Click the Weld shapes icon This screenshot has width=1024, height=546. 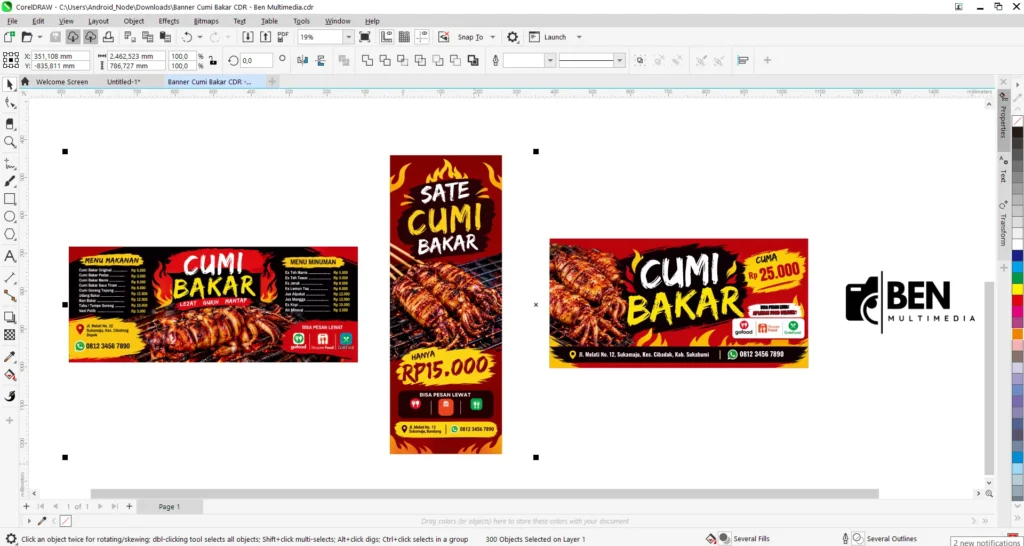368,61
